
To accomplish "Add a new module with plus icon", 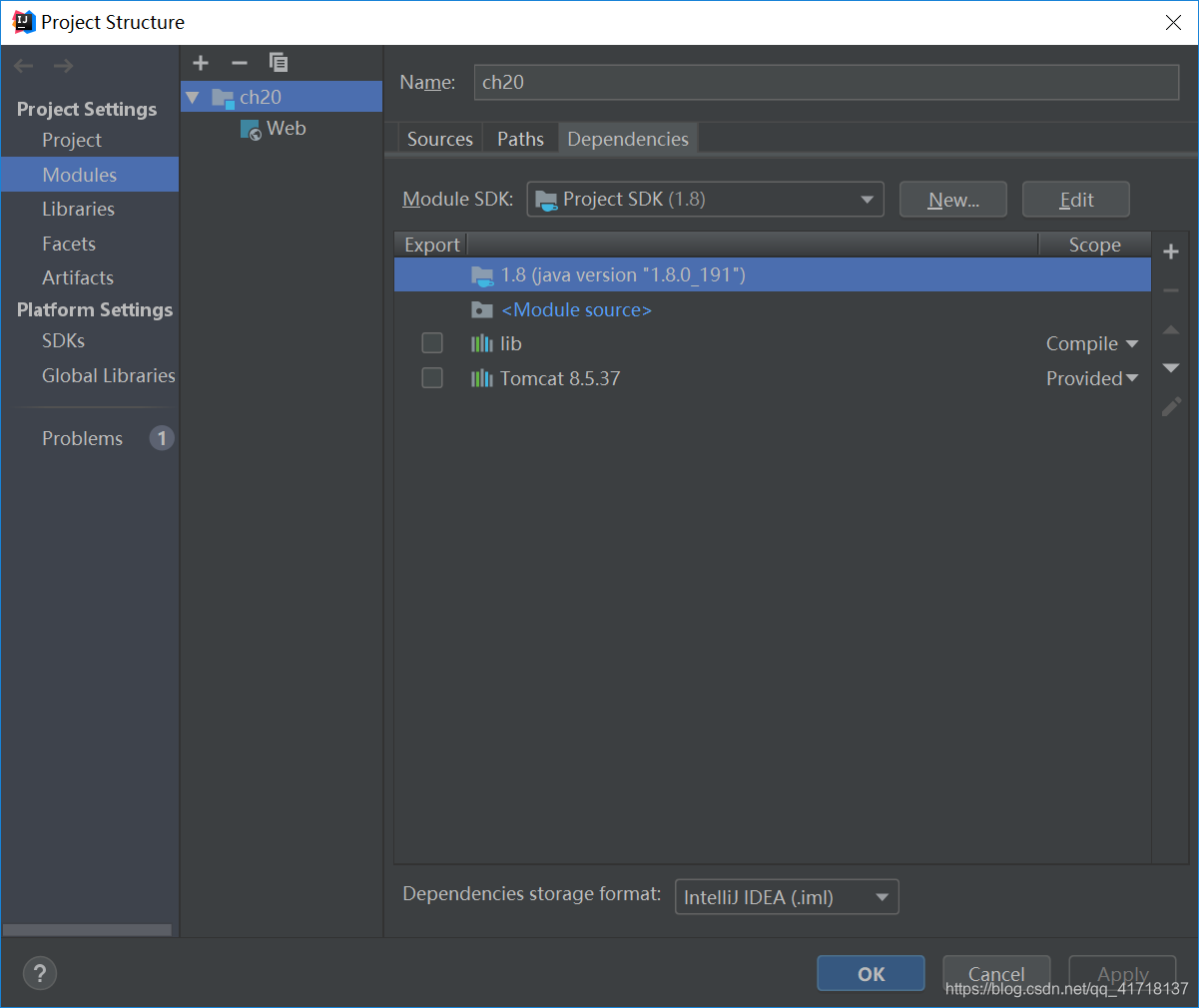I will [201, 63].
